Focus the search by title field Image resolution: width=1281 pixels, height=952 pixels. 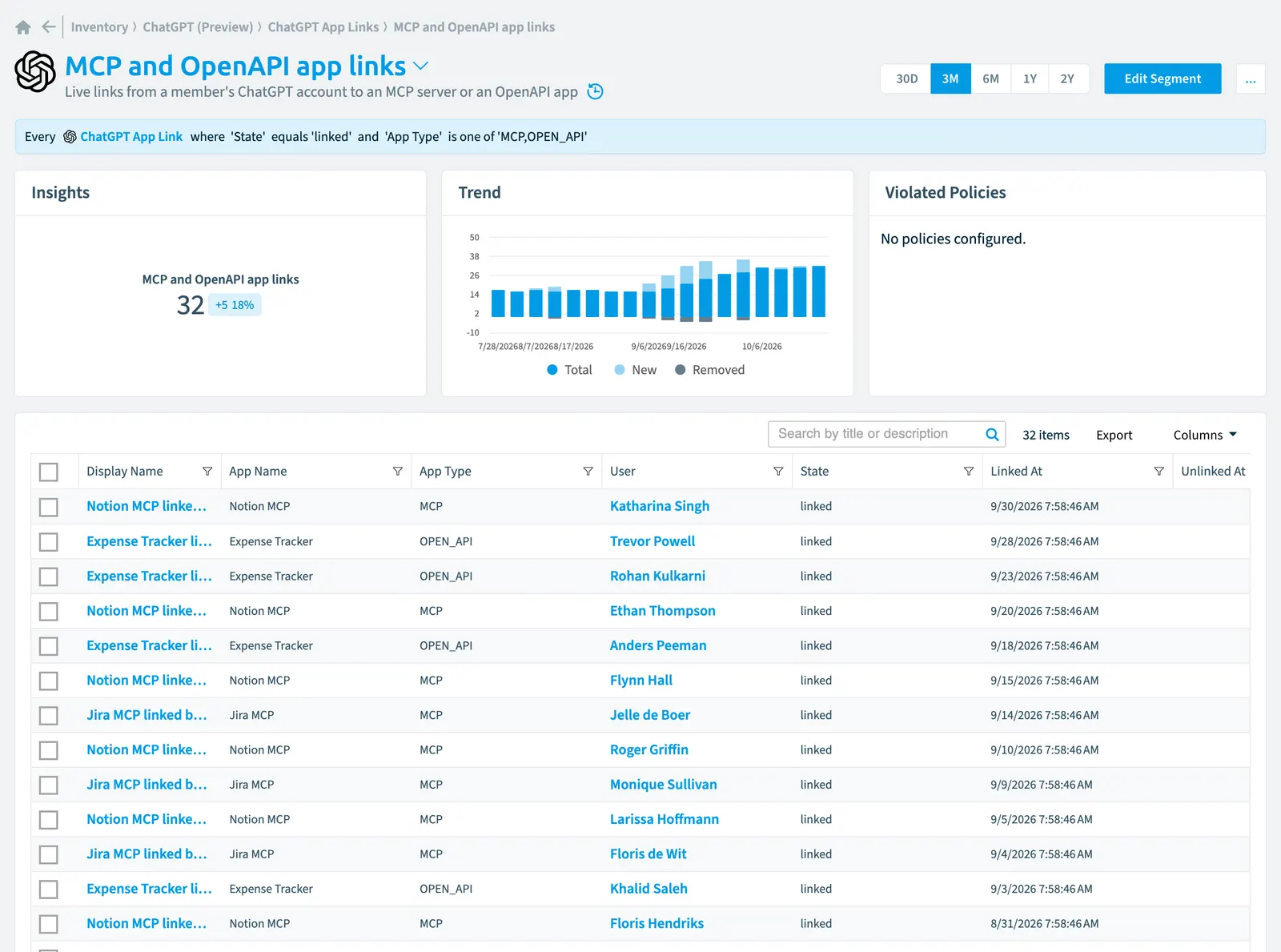tap(877, 434)
